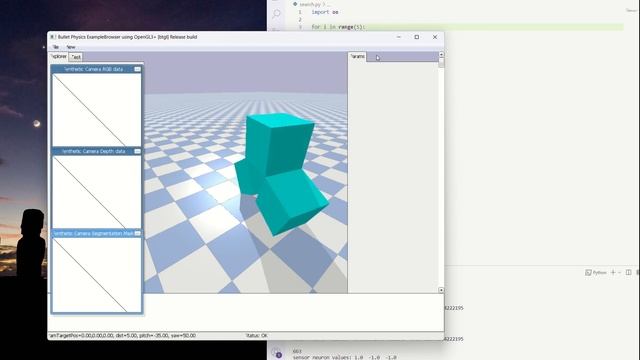Collapse the Synthetic Camera Segmentation Mask panel
Image resolution: width=640 pixels, height=360 pixels.
point(138,233)
